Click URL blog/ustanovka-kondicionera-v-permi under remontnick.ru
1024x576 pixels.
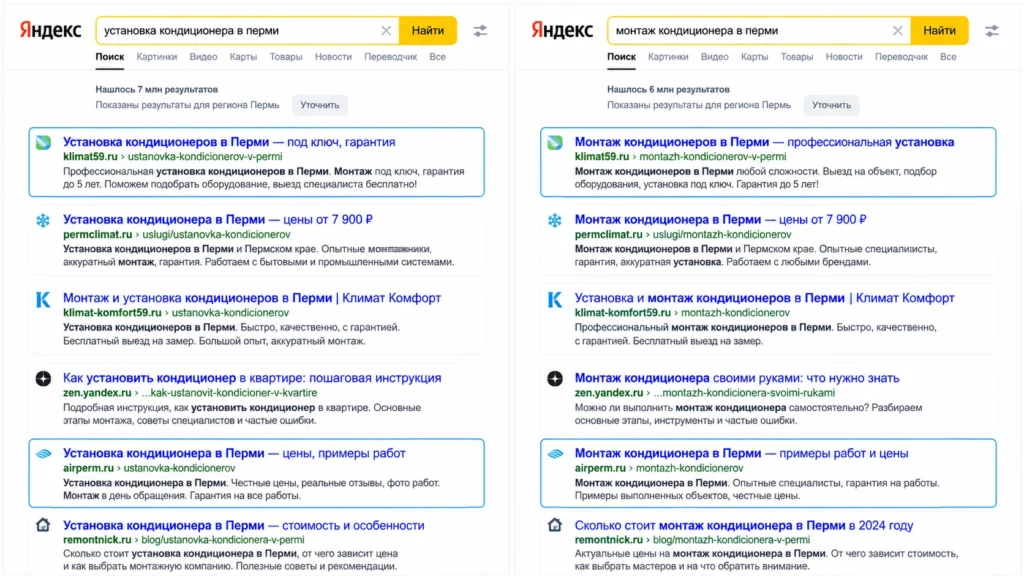pos(223,540)
